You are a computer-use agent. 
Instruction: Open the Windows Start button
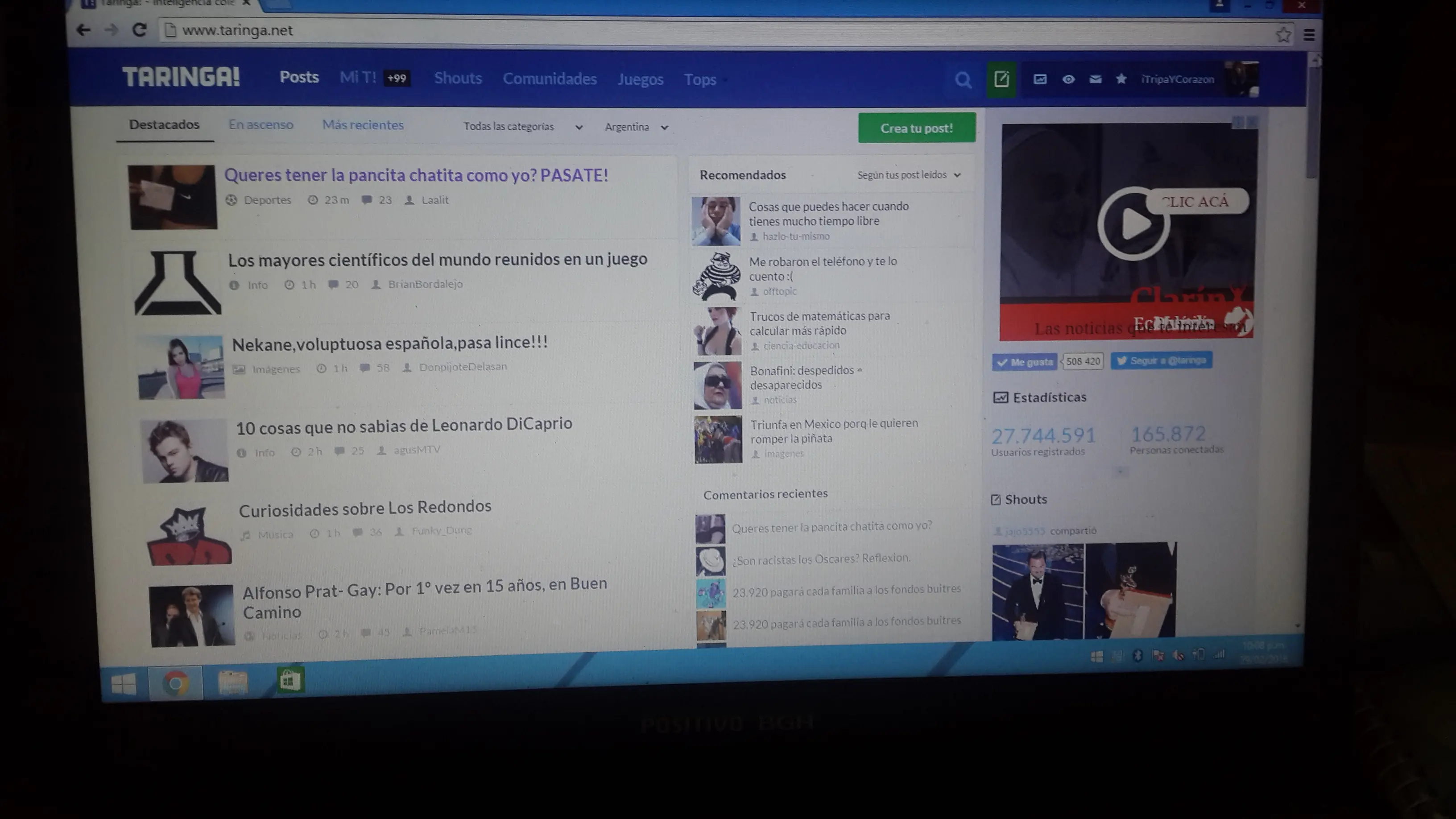pyautogui.click(x=123, y=685)
